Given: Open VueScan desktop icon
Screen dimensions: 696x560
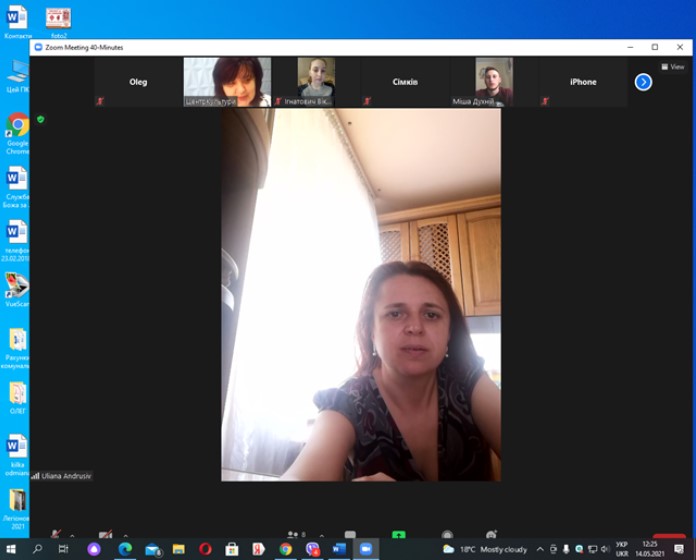Looking at the screenshot, I should coord(17,285).
